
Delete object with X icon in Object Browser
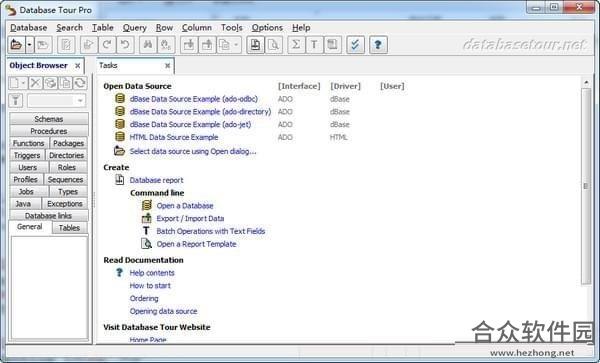(35, 83)
